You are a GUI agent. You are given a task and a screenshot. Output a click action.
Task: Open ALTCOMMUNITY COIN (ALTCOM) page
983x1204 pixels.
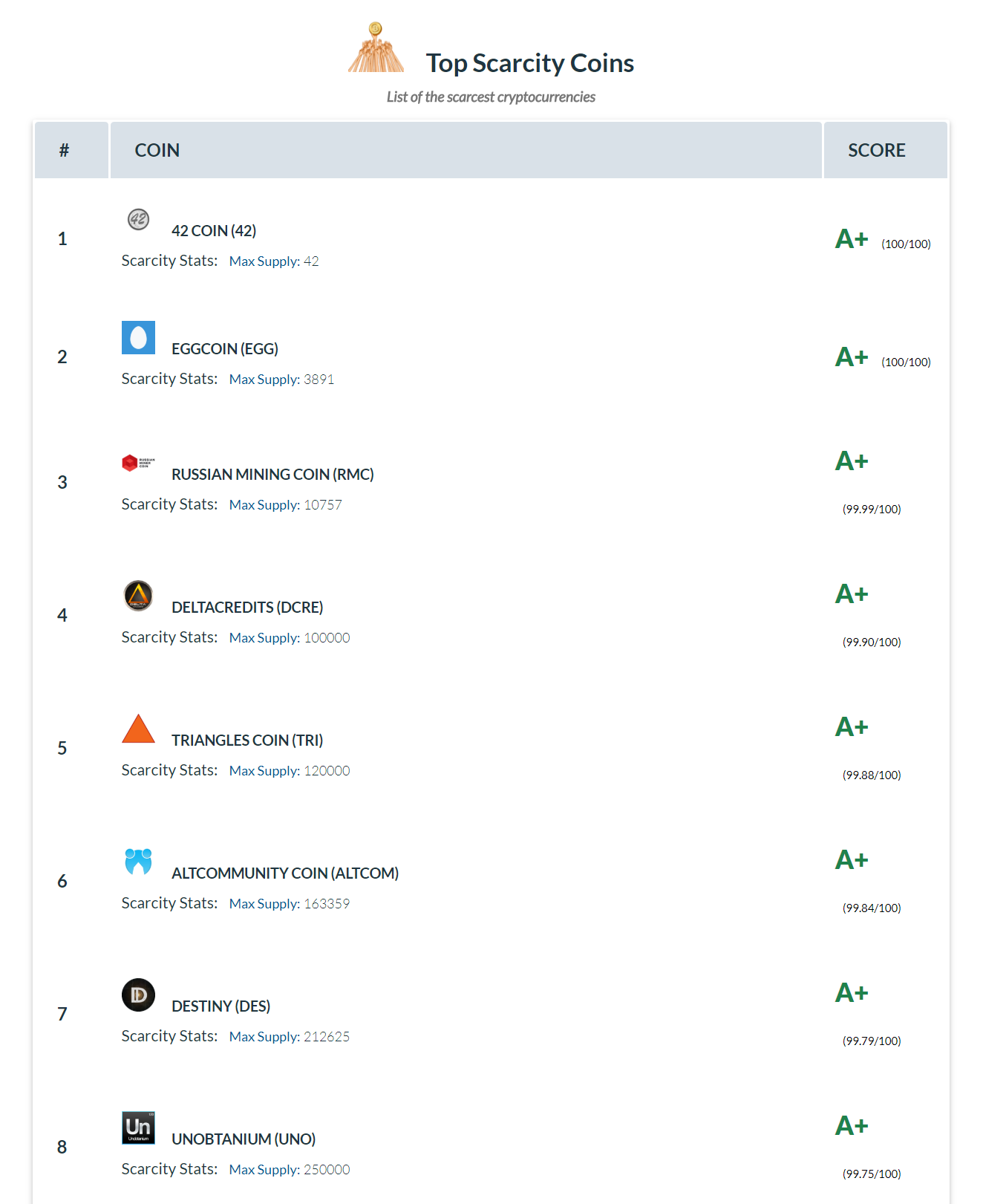pos(285,873)
